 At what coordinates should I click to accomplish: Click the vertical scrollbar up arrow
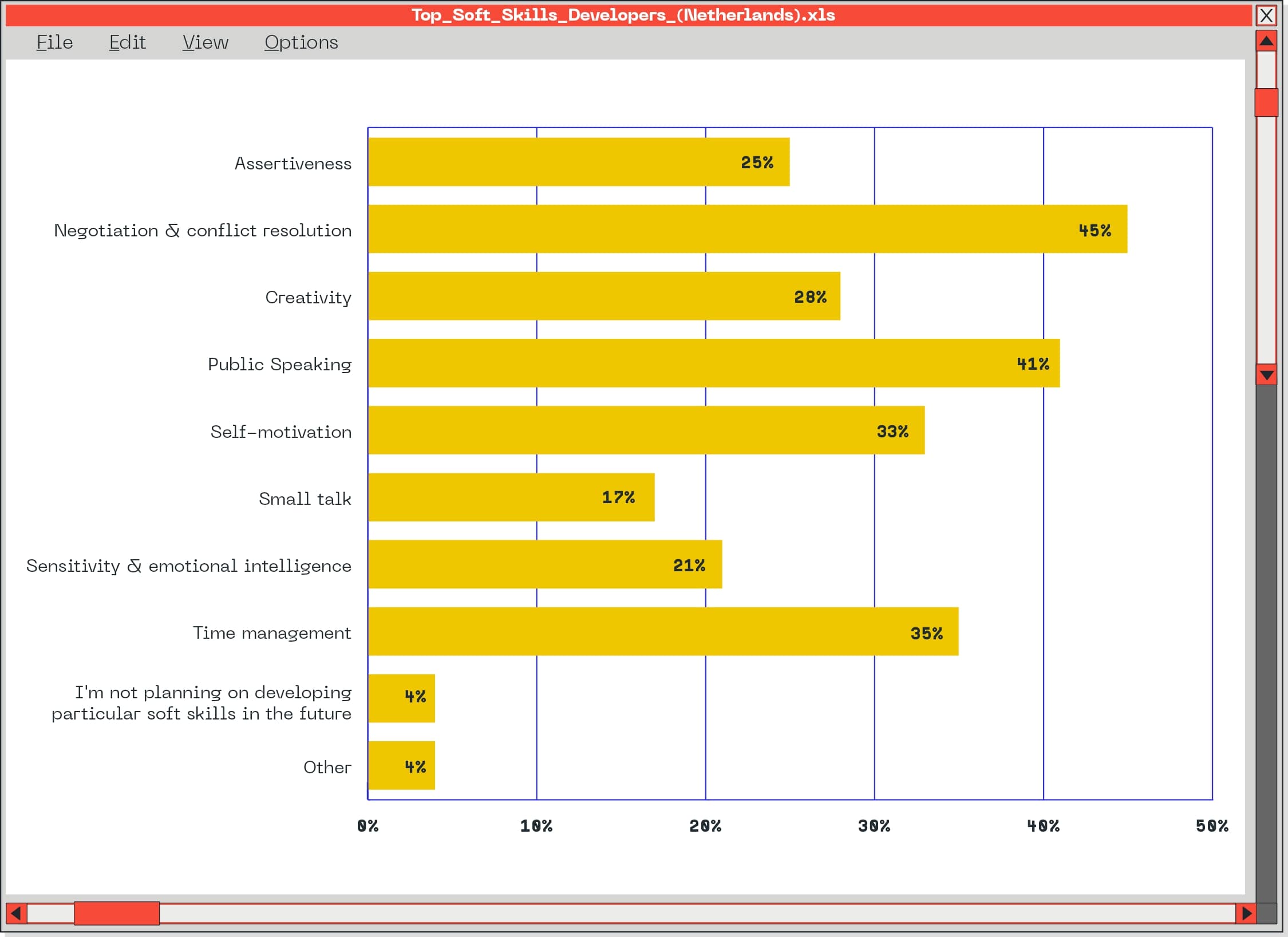click(1266, 41)
